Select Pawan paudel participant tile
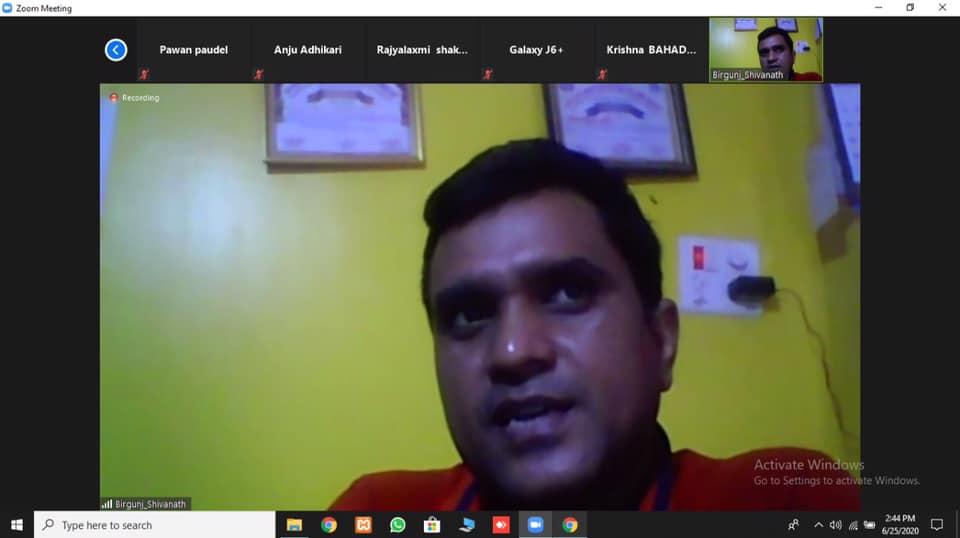Image resolution: width=960 pixels, height=538 pixels. click(x=193, y=50)
